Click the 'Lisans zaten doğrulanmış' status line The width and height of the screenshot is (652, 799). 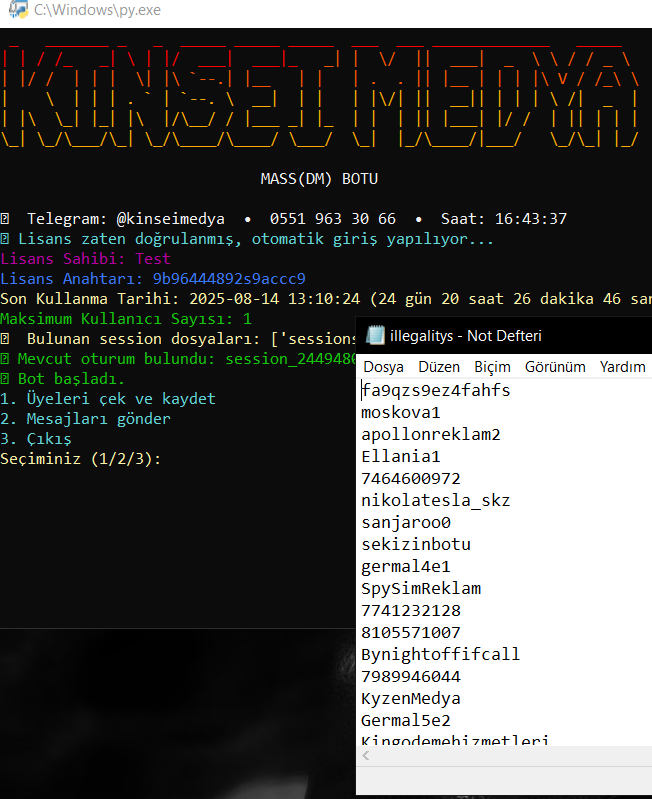[247, 238]
